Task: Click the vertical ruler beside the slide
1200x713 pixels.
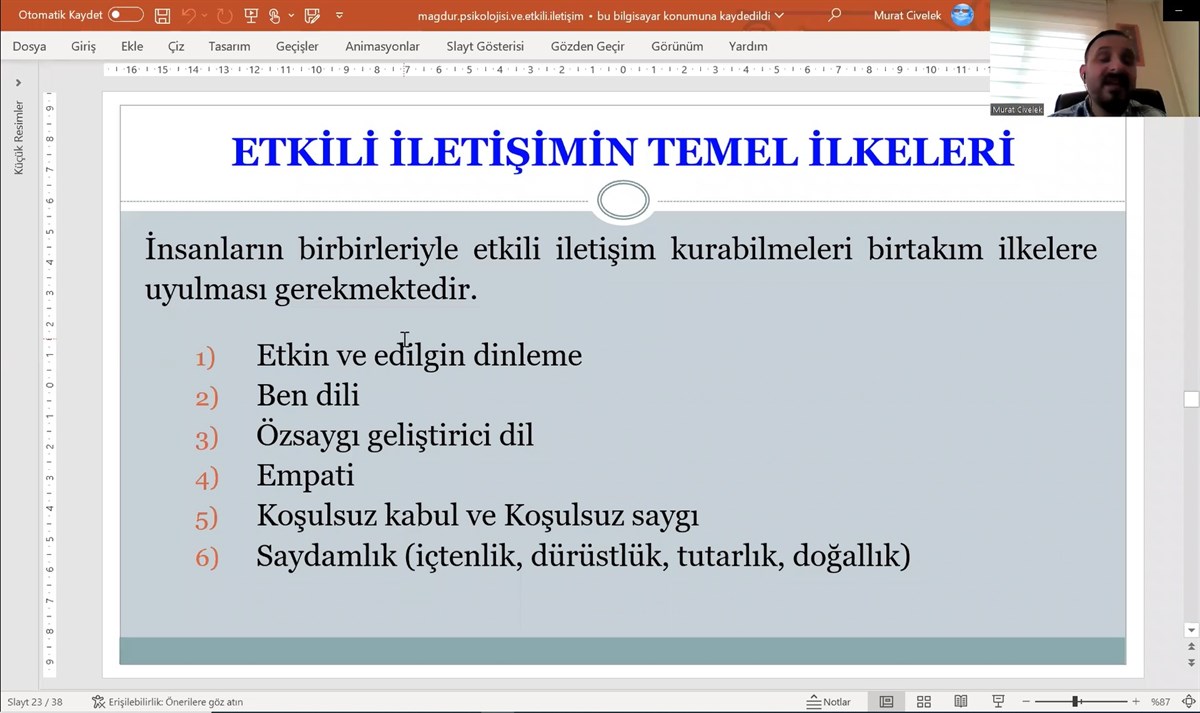Action: (50, 385)
